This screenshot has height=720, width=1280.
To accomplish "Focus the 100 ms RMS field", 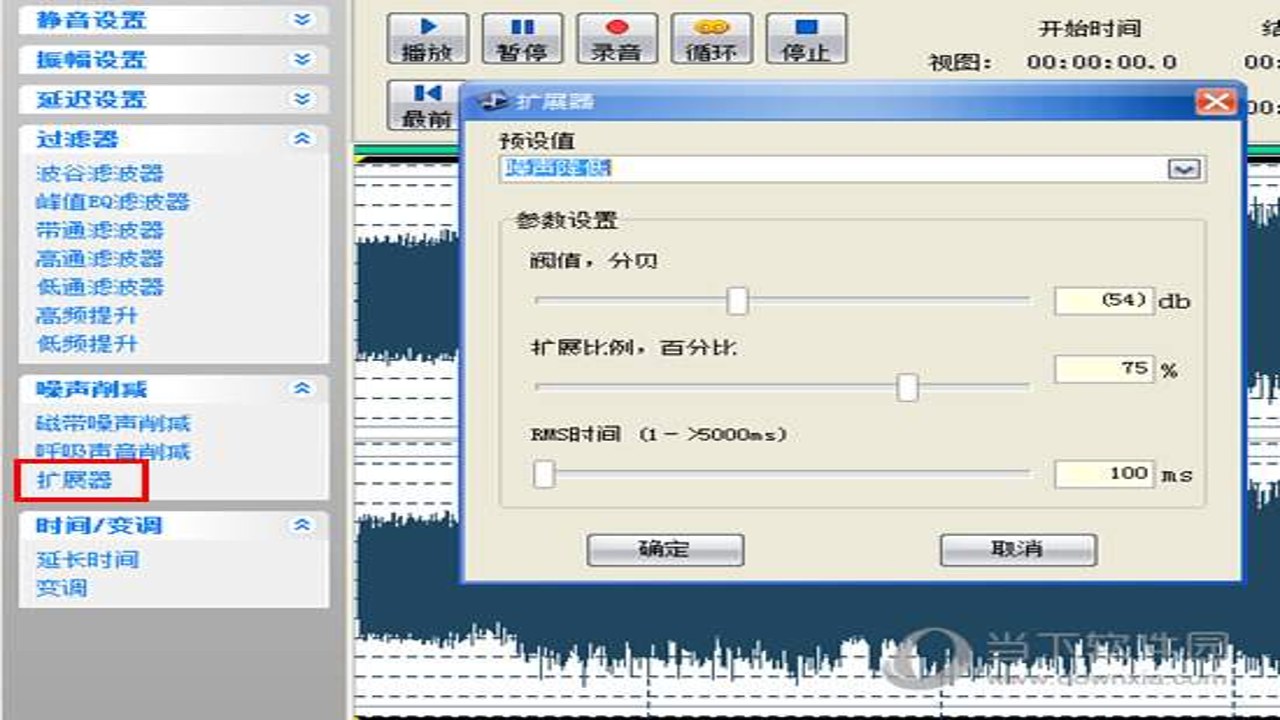I will pos(1104,474).
